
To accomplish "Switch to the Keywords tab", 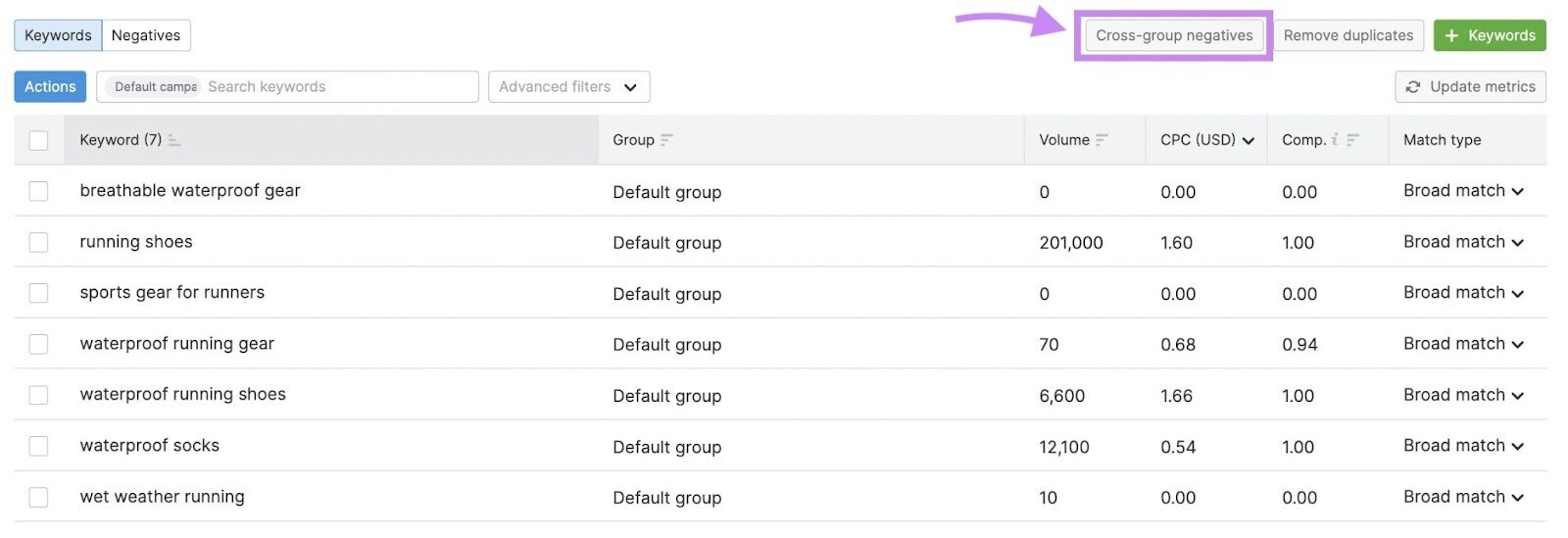I will click(x=58, y=35).
